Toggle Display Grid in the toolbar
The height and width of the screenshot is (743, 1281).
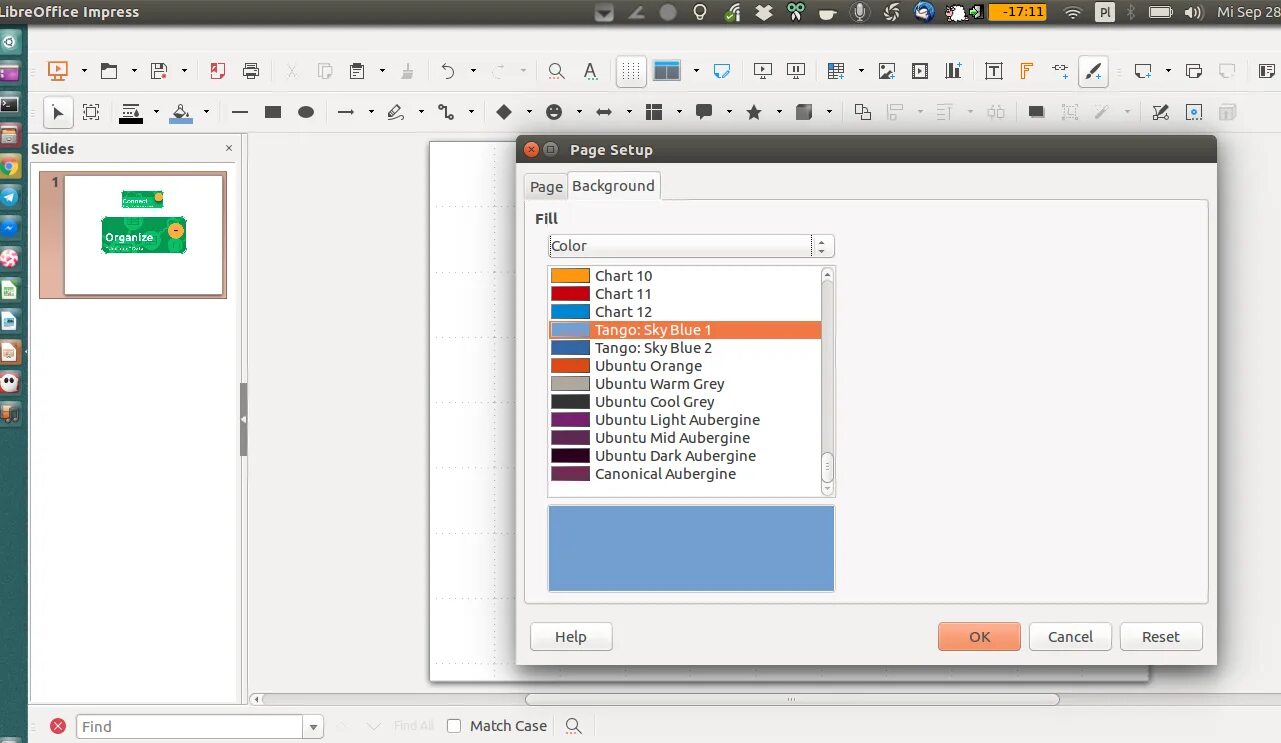(x=631, y=70)
